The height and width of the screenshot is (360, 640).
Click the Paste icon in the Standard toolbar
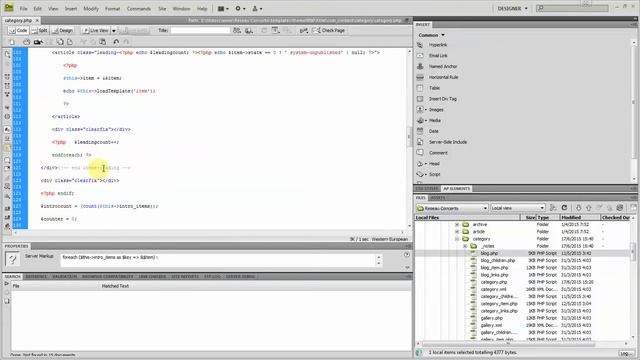(x=102, y=42)
